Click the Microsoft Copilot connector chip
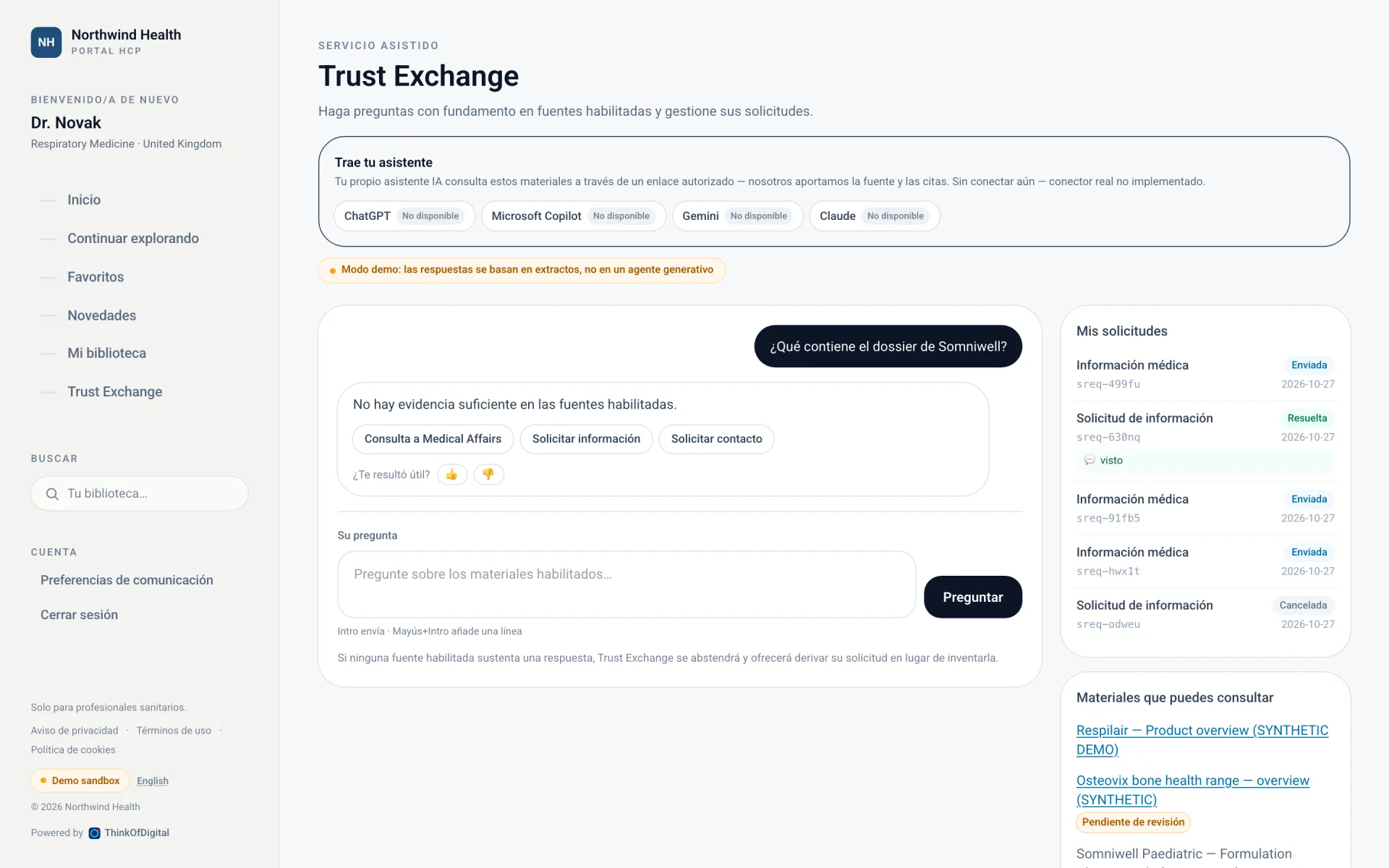The height and width of the screenshot is (868, 1389). (x=574, y=216)
